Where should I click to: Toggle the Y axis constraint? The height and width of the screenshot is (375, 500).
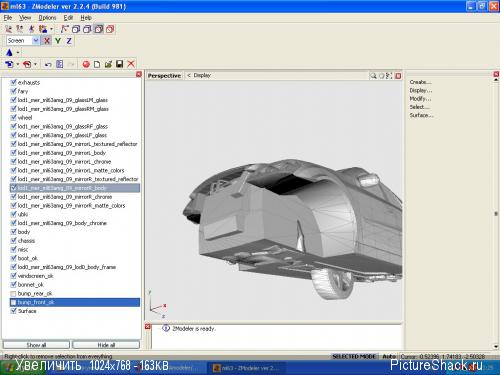pos(58,41)
